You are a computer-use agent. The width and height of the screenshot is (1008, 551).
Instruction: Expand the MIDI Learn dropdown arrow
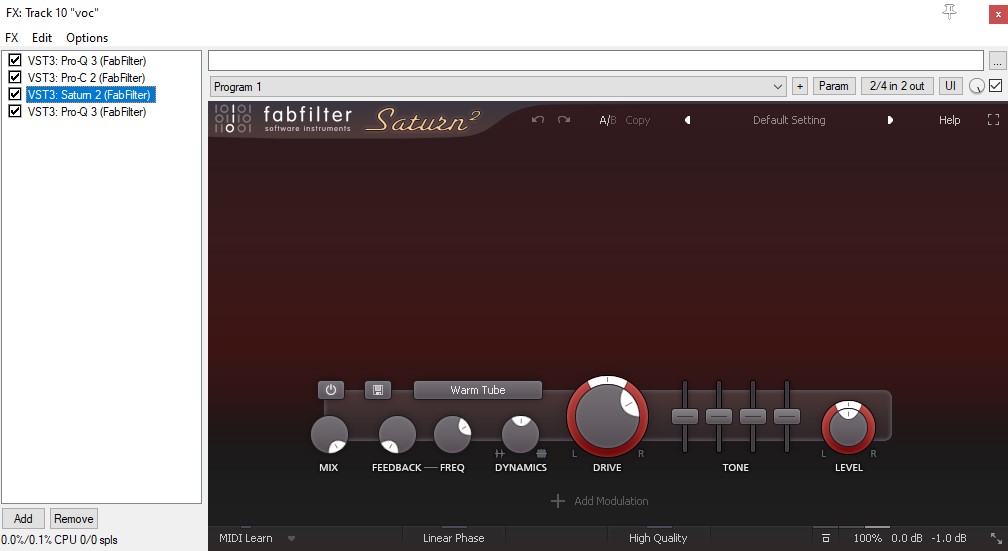291,539
